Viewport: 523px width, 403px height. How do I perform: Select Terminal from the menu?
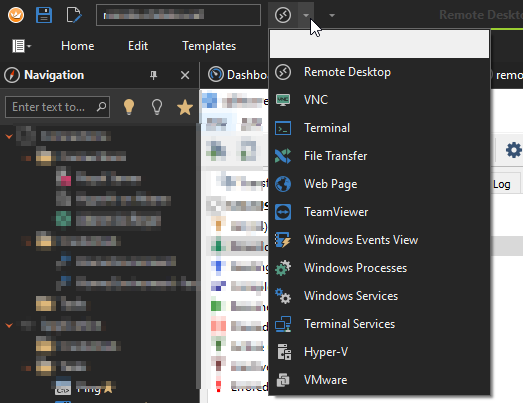379,128
